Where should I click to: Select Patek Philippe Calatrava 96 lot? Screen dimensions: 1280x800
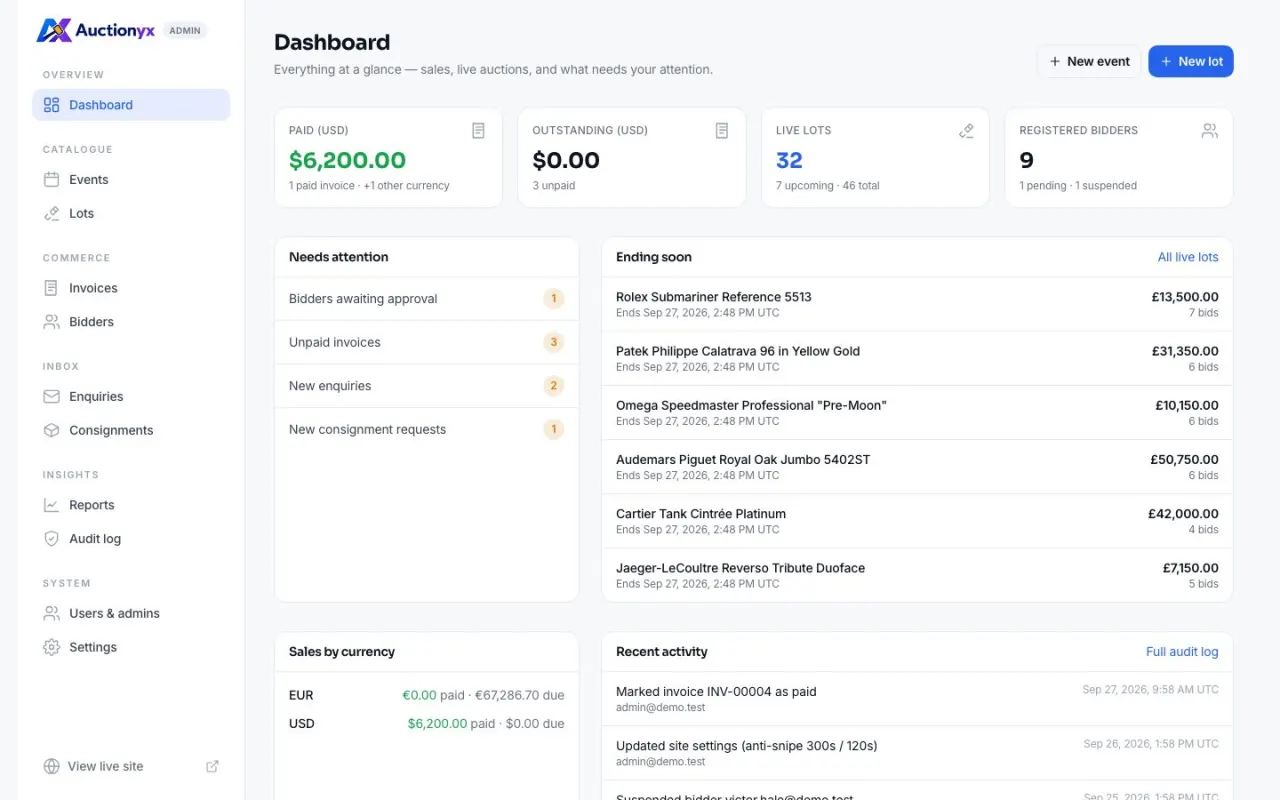tap(917, 359)
